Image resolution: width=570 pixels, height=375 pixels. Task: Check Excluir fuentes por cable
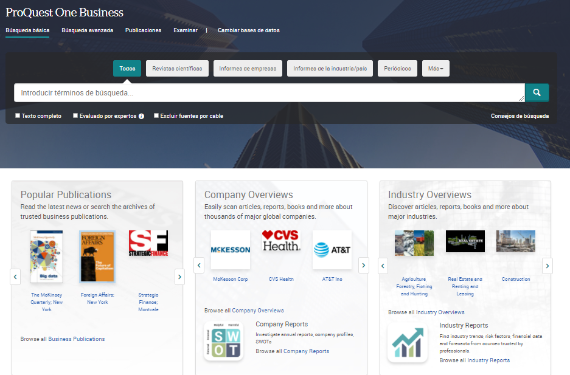[156, 116]
